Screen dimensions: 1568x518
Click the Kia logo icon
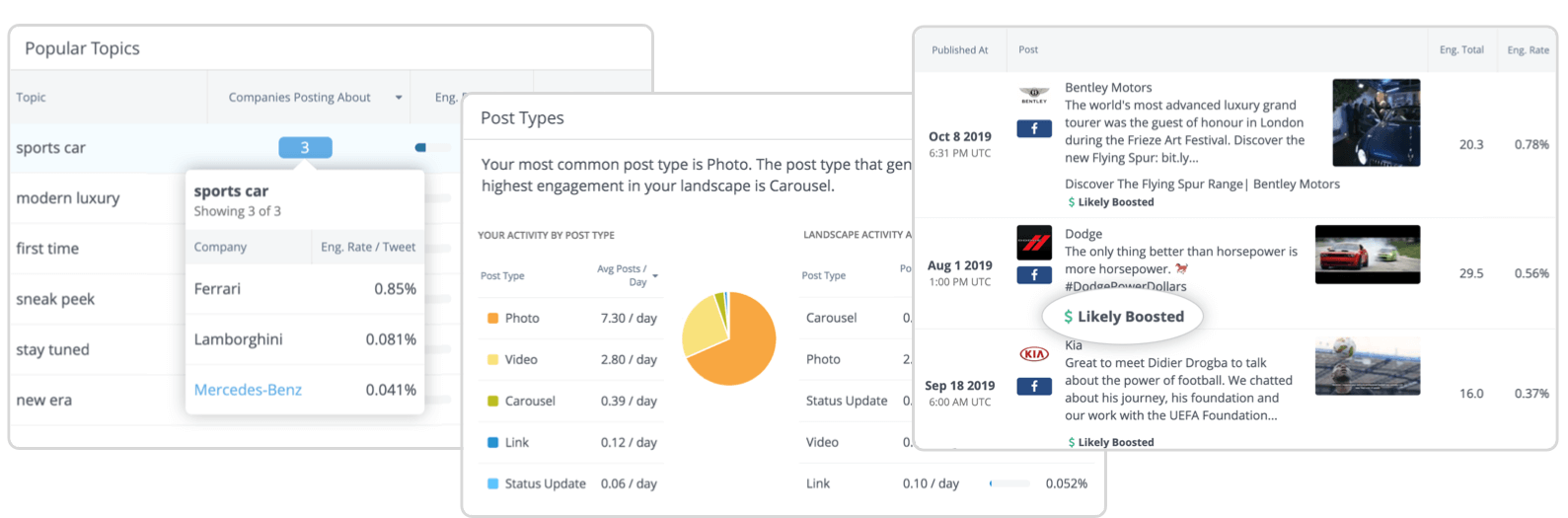[x=1034, y=354]
